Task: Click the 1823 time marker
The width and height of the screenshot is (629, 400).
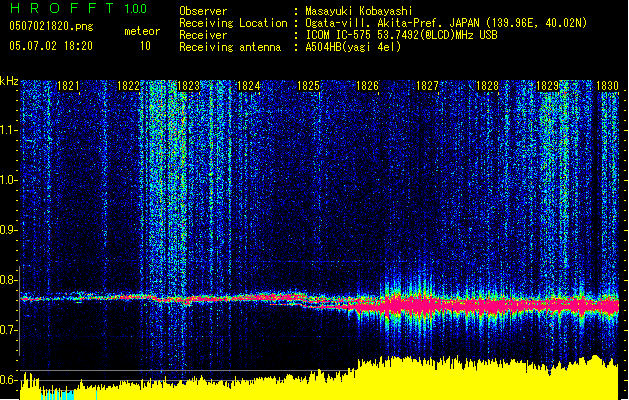Action: (188, 86)
